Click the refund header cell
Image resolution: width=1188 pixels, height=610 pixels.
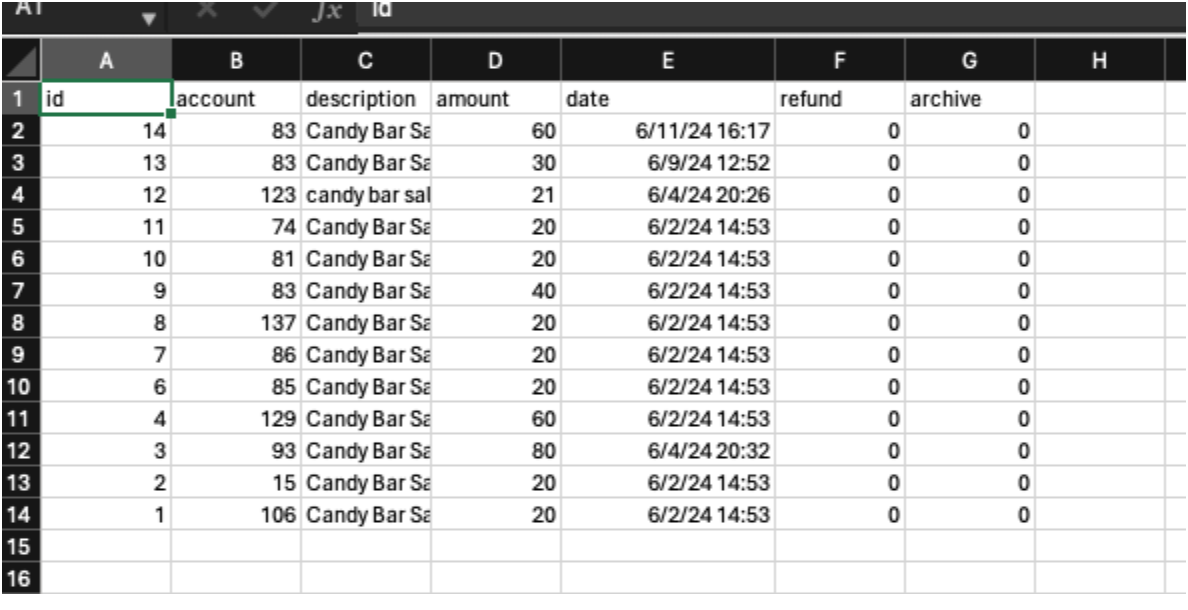(839, 99)
